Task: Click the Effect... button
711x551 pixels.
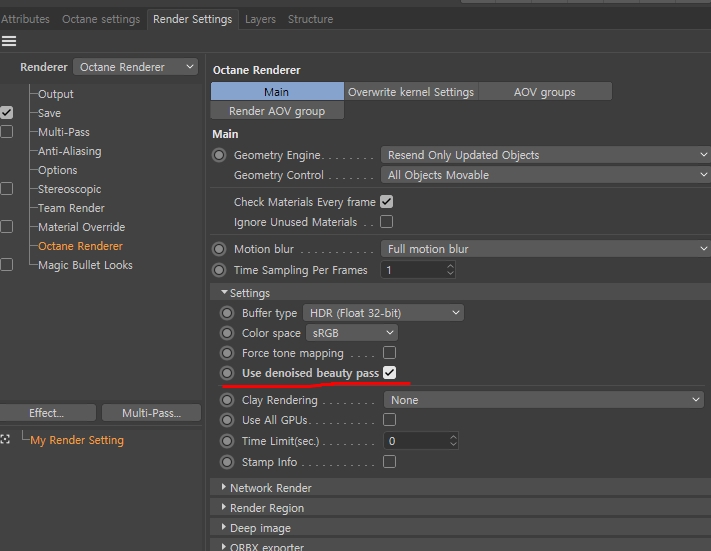Action: point(47,413)
